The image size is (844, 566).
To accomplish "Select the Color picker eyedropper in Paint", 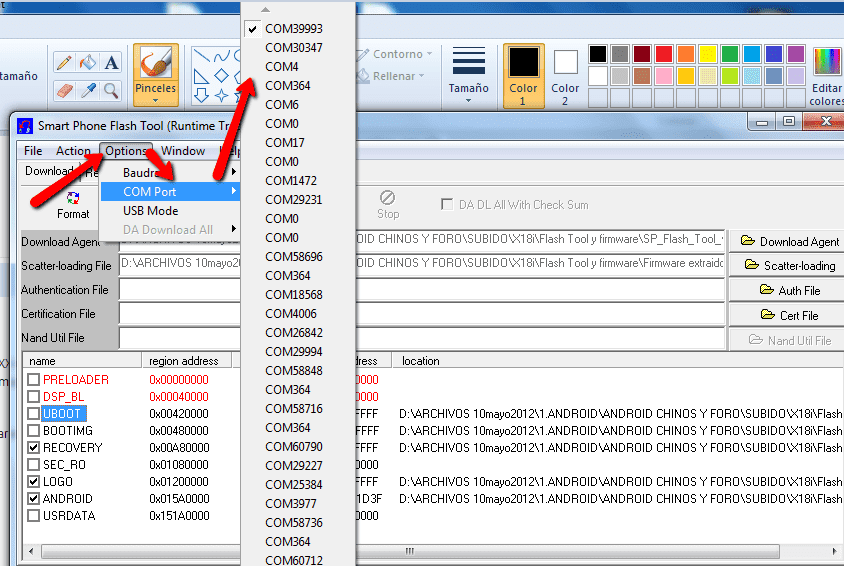I will 88,90.
